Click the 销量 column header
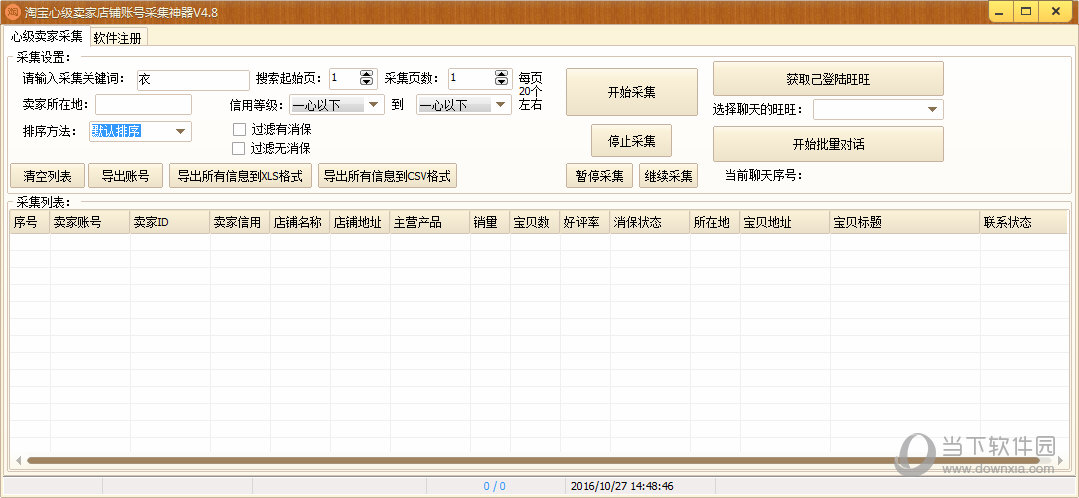Image resolution: width=1079 pixels, height=498 pixels. pos(490,222)
